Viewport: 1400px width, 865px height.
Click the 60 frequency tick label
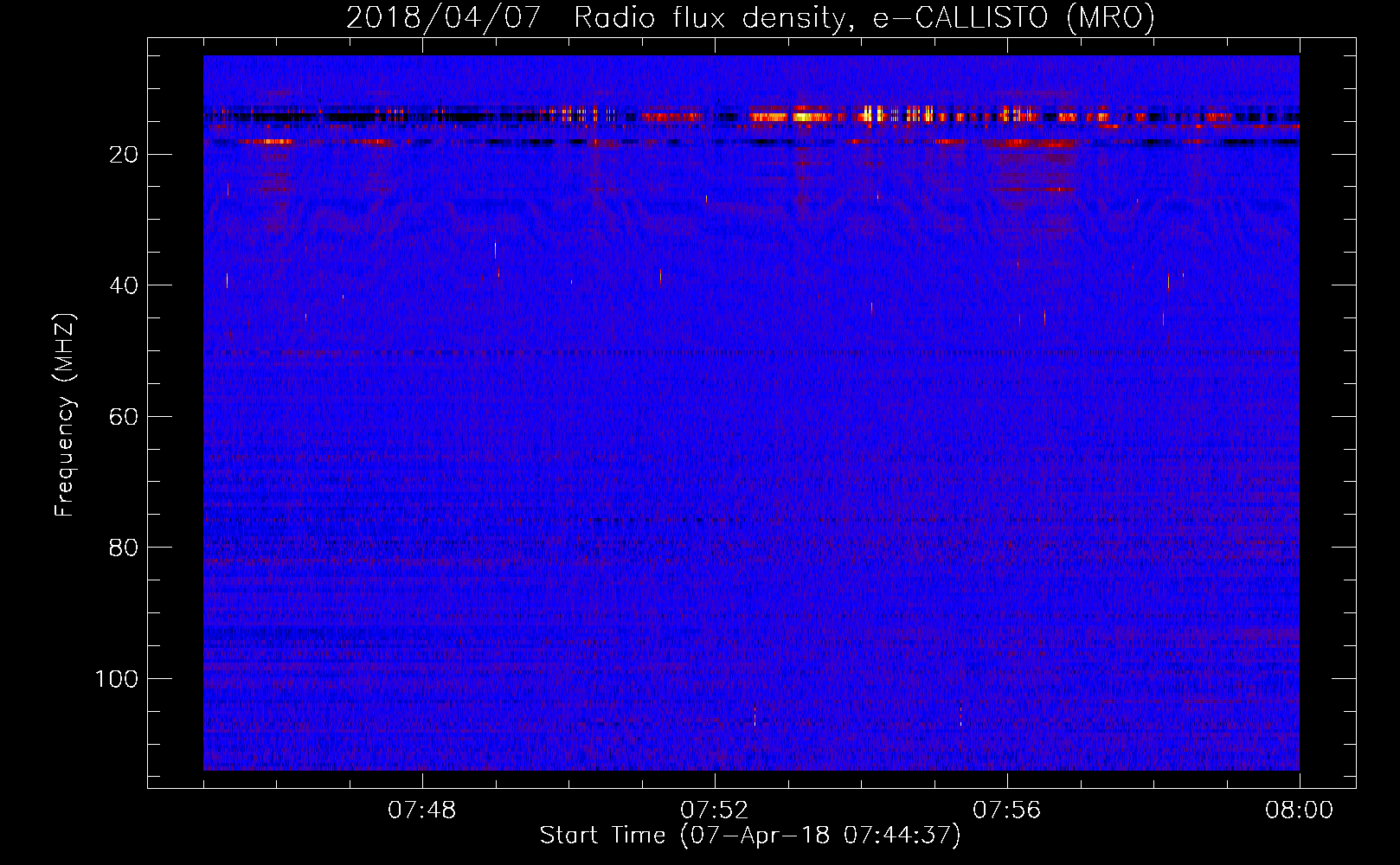[x=124, y=417]
